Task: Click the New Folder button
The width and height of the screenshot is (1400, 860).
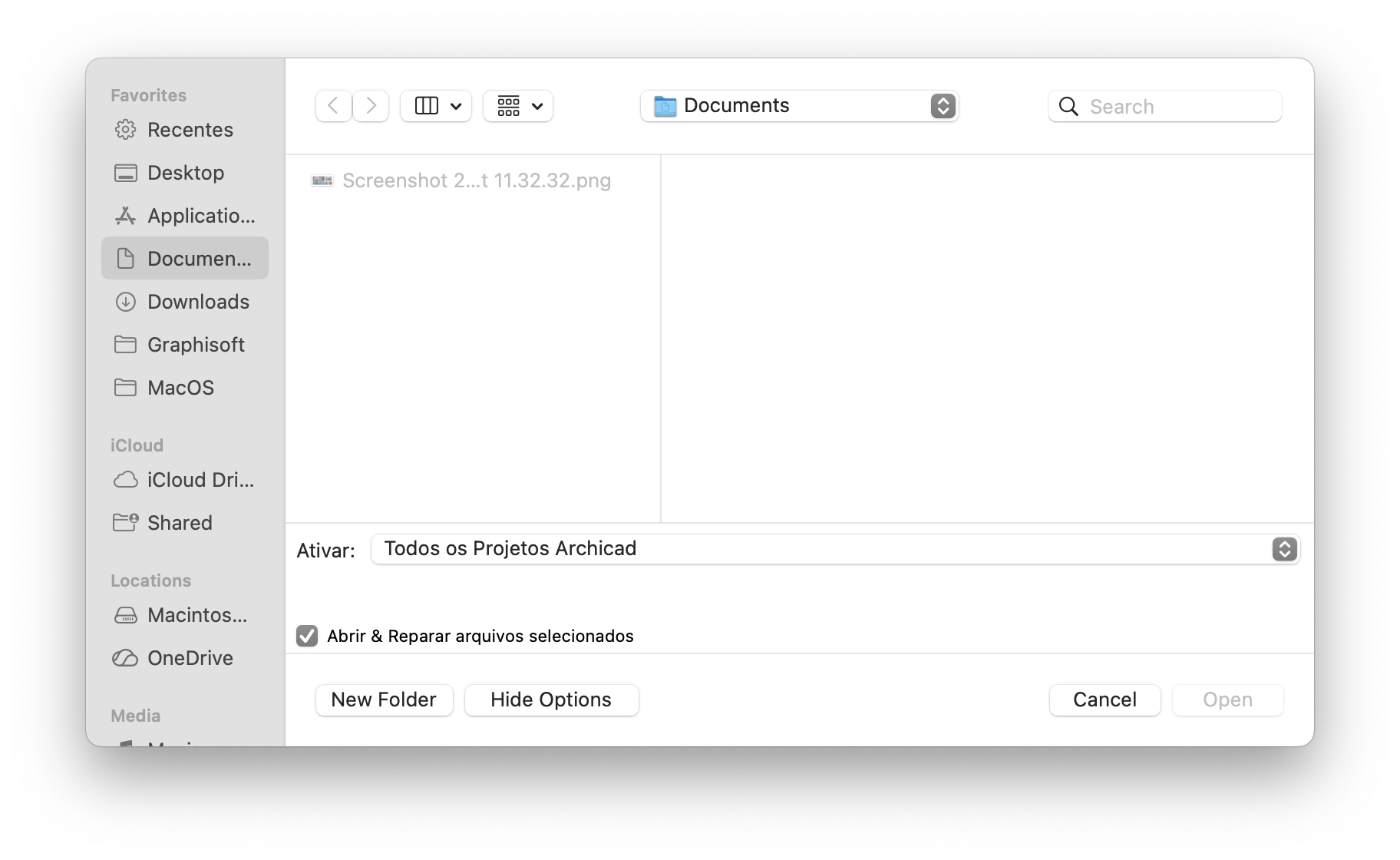Action: (x=385, y=700)
